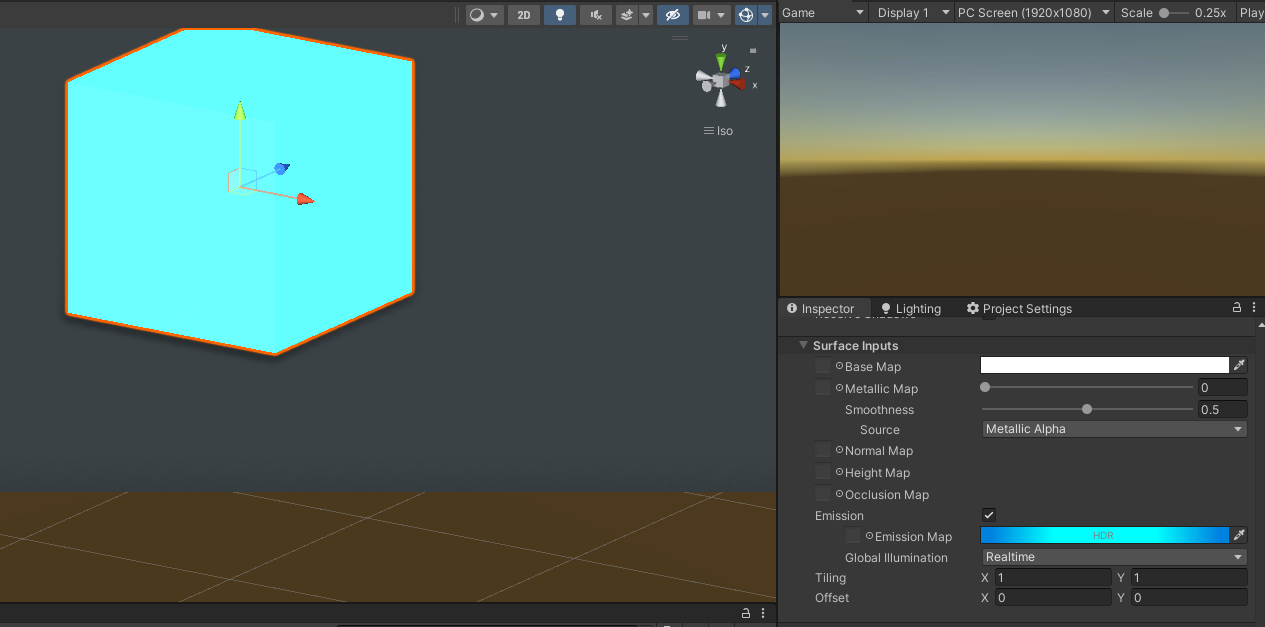Toggle scene visibility (crossed-eye icon)
Screen dimensions: 1265x627
point(672,14)
